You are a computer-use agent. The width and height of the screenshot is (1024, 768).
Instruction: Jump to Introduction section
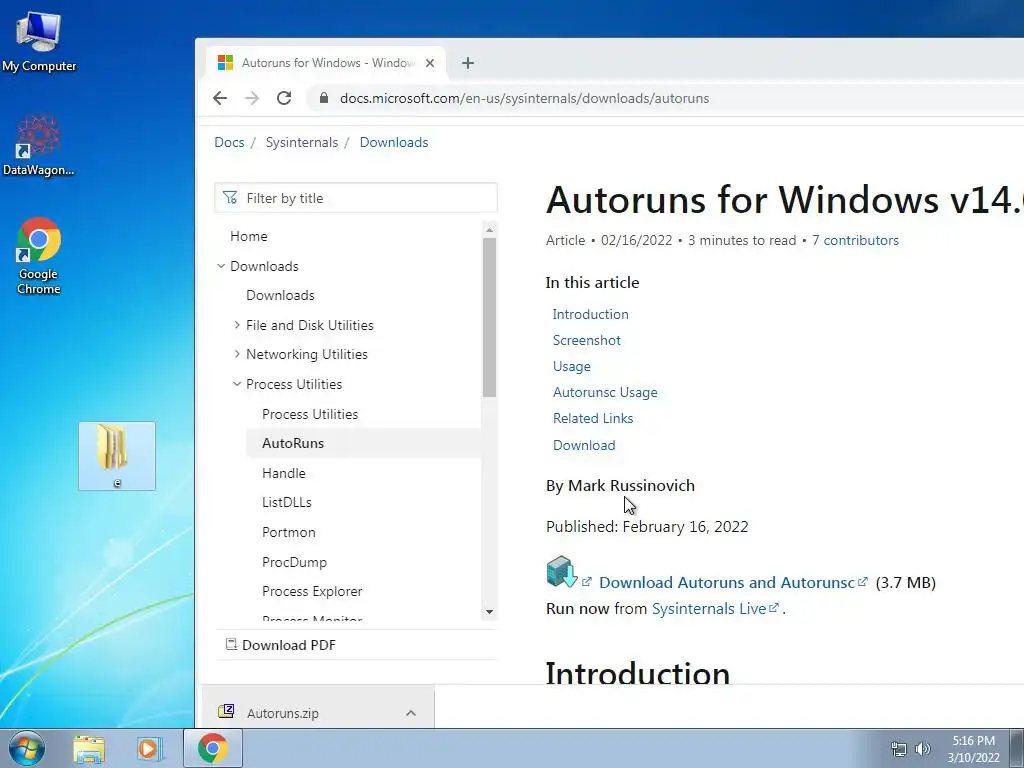point(590,314)
